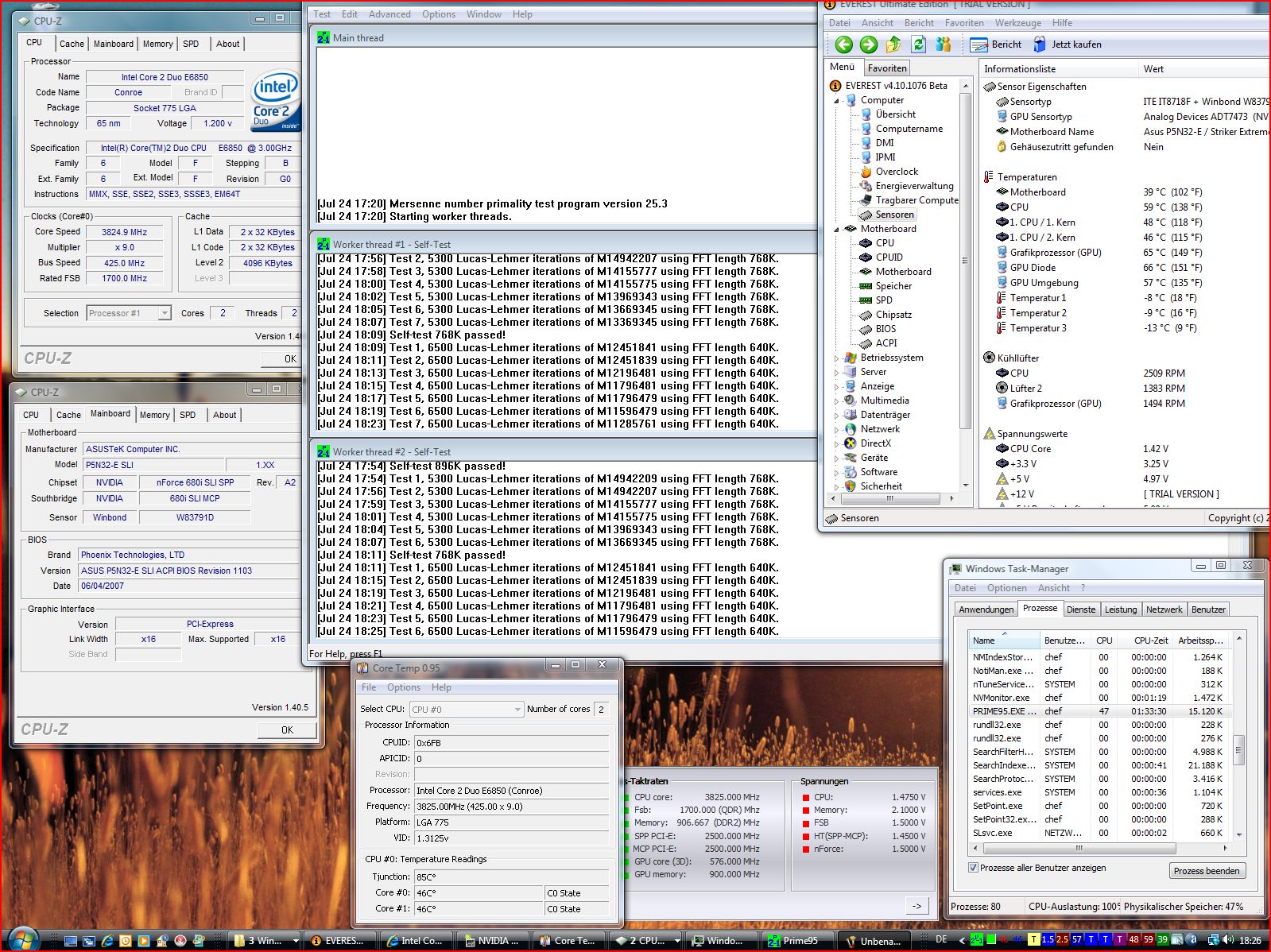The image size is (1271, 952).
Task: Switch to Leistung tab in Task-Manager
Action: (x=1121, y=610)
